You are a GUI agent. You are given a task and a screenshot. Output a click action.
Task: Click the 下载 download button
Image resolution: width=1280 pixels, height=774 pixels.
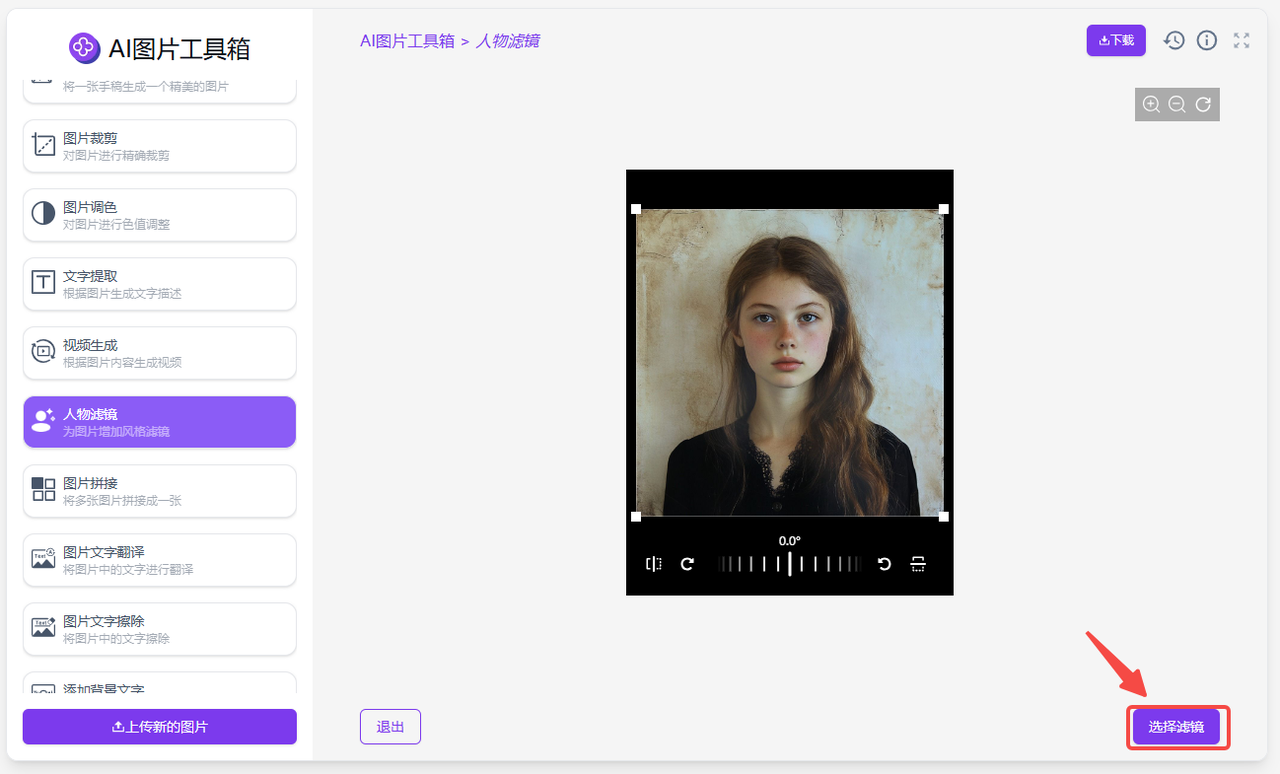(1116, 40)
